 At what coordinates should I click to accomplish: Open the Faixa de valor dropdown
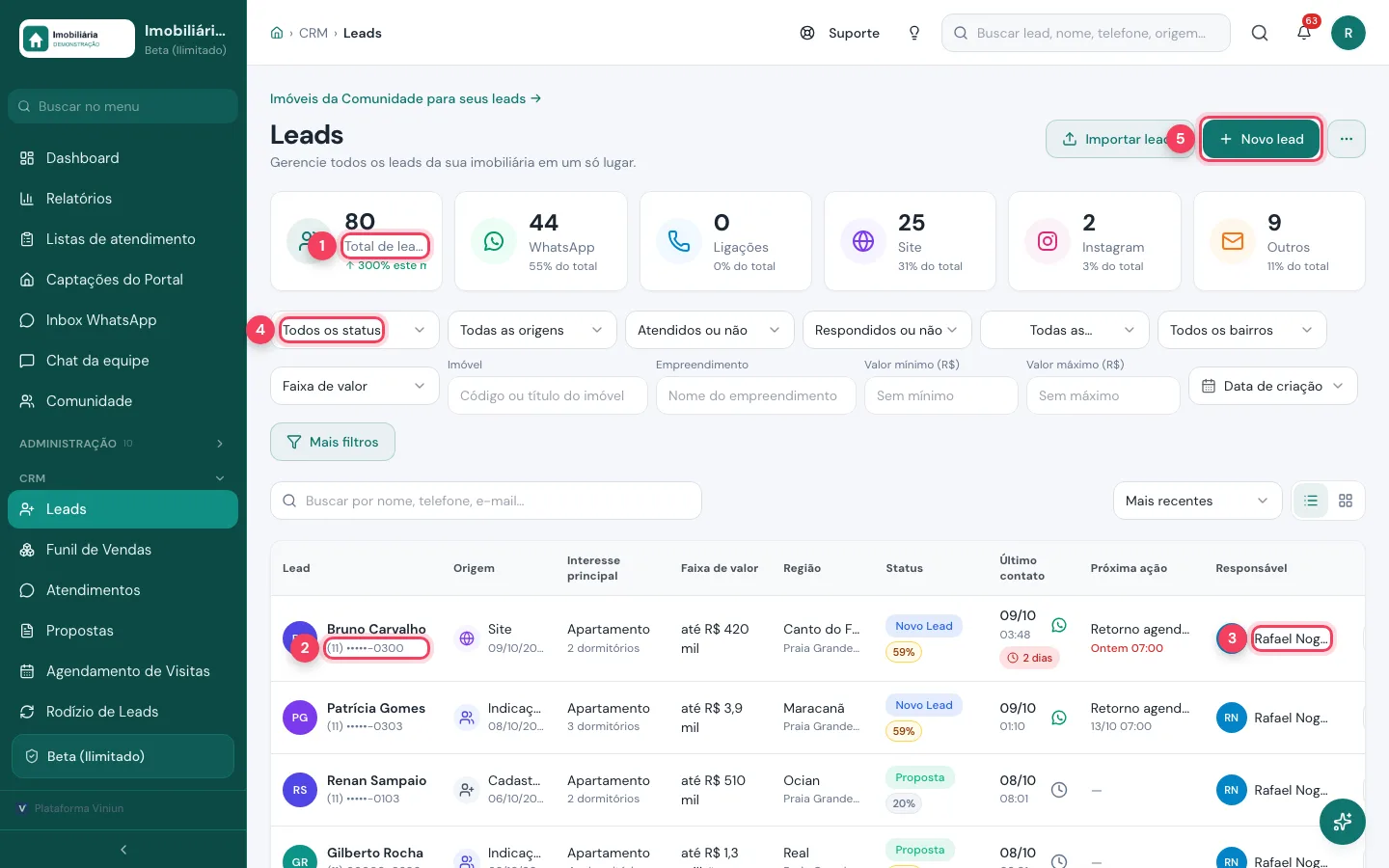(355, 386)
